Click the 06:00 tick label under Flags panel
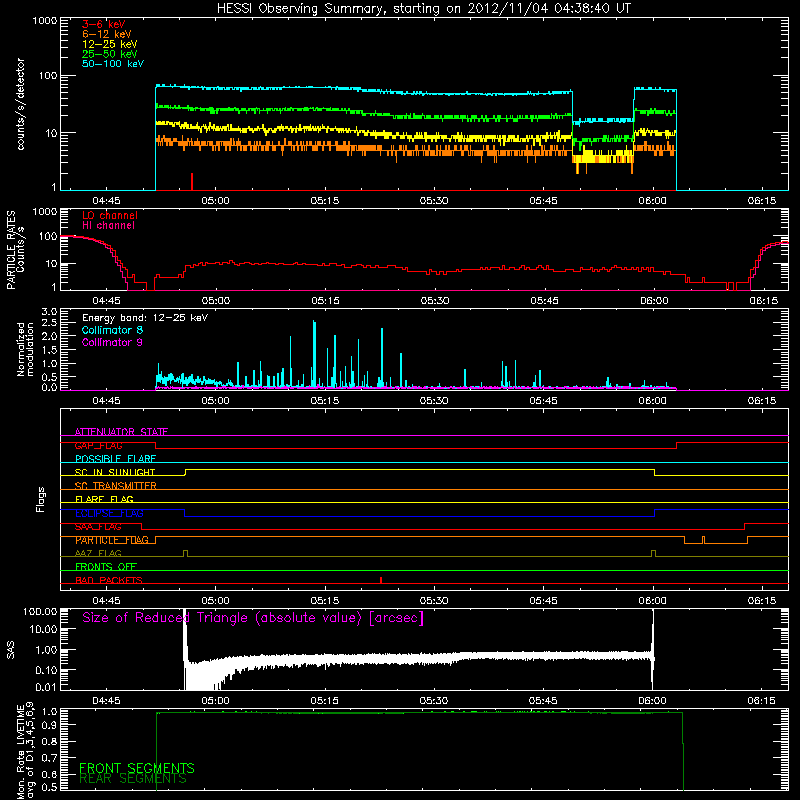This screenshot has height=800, width=800. [653, 601]
